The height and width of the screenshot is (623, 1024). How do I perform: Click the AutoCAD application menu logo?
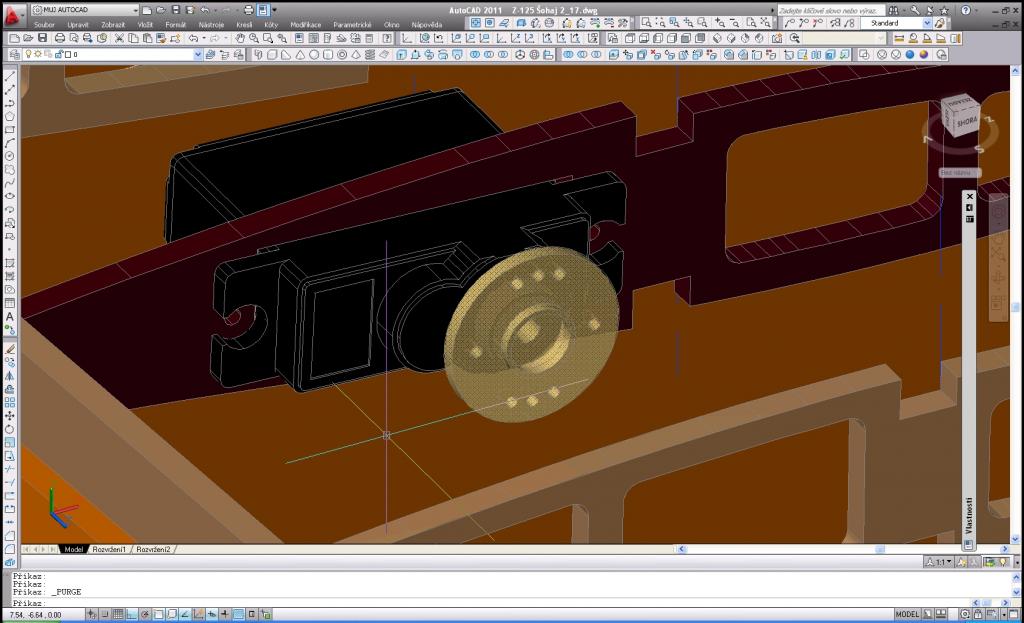tap(14, 17)
